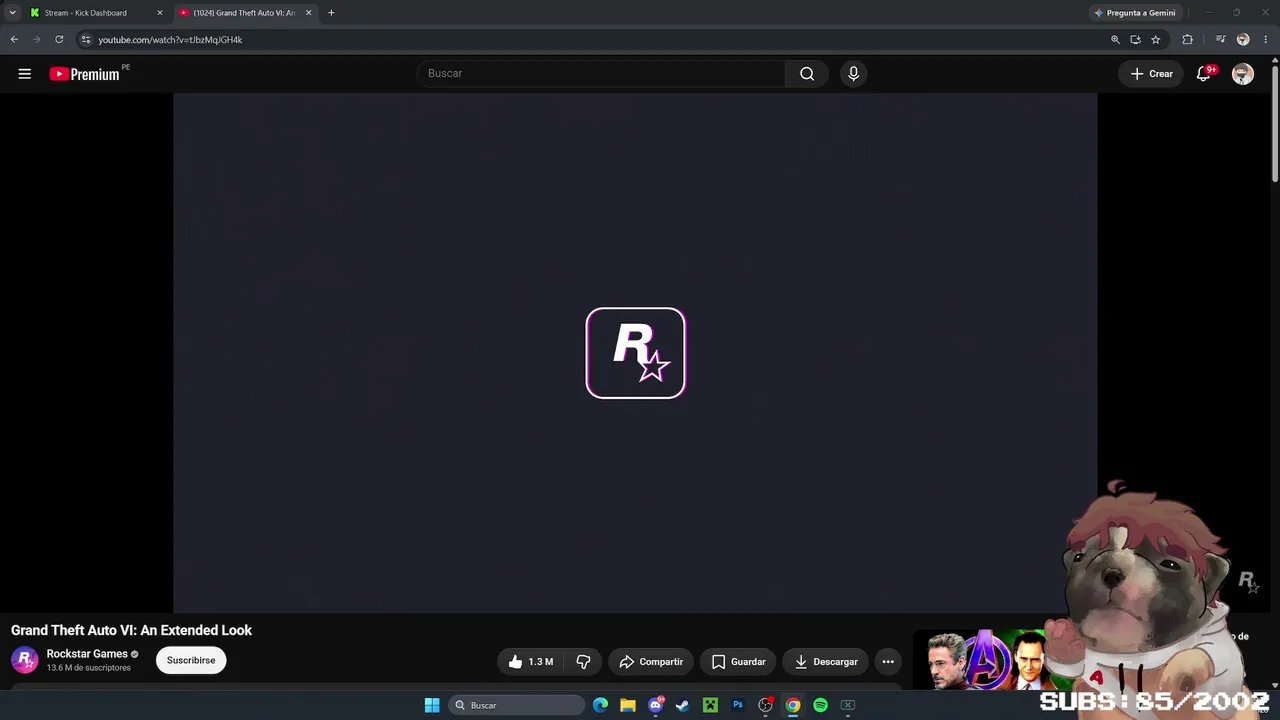Open Rockstar Games channel name link
Image resolution: width=1280 pixels, height=720 pixels.
tap(87, 654)
